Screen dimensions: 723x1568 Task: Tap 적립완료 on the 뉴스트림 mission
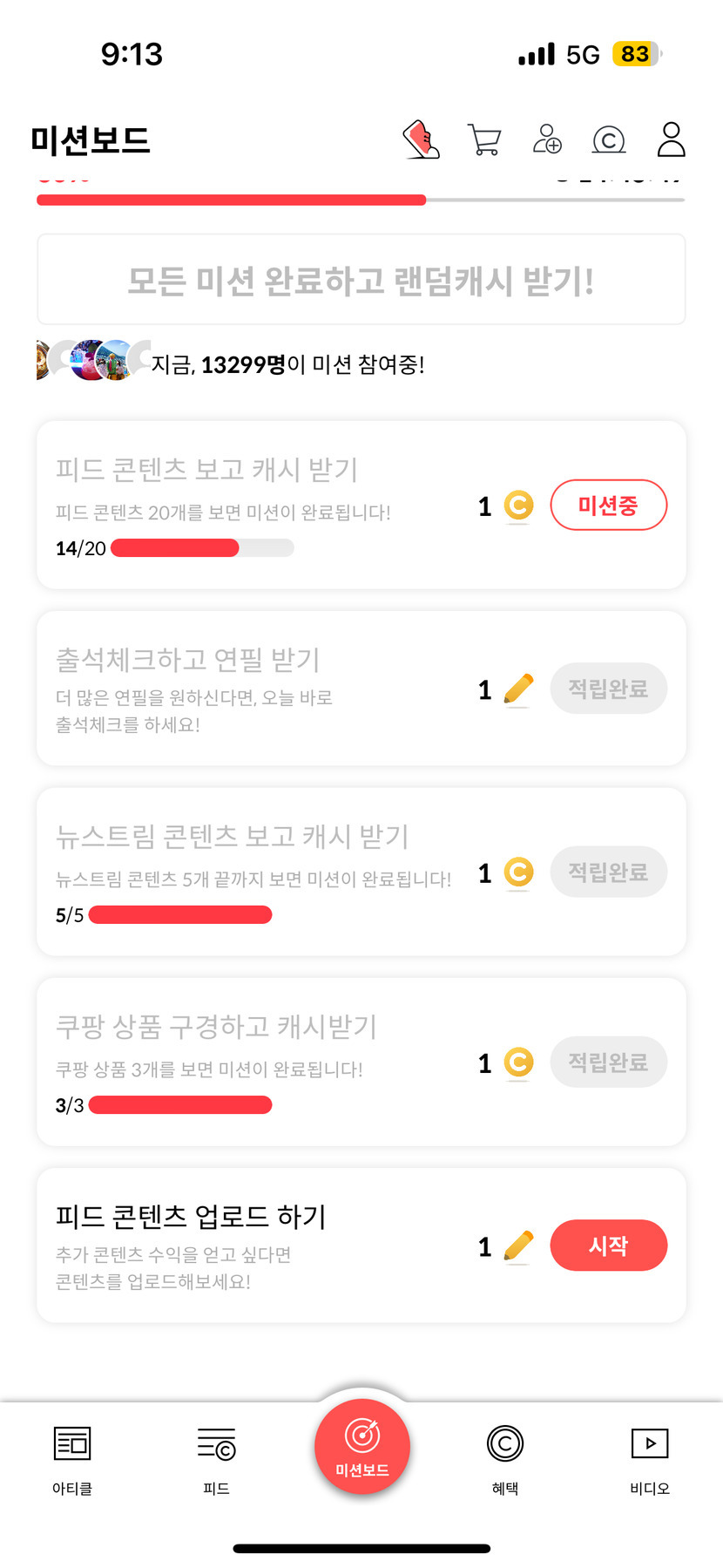(608, 872)
